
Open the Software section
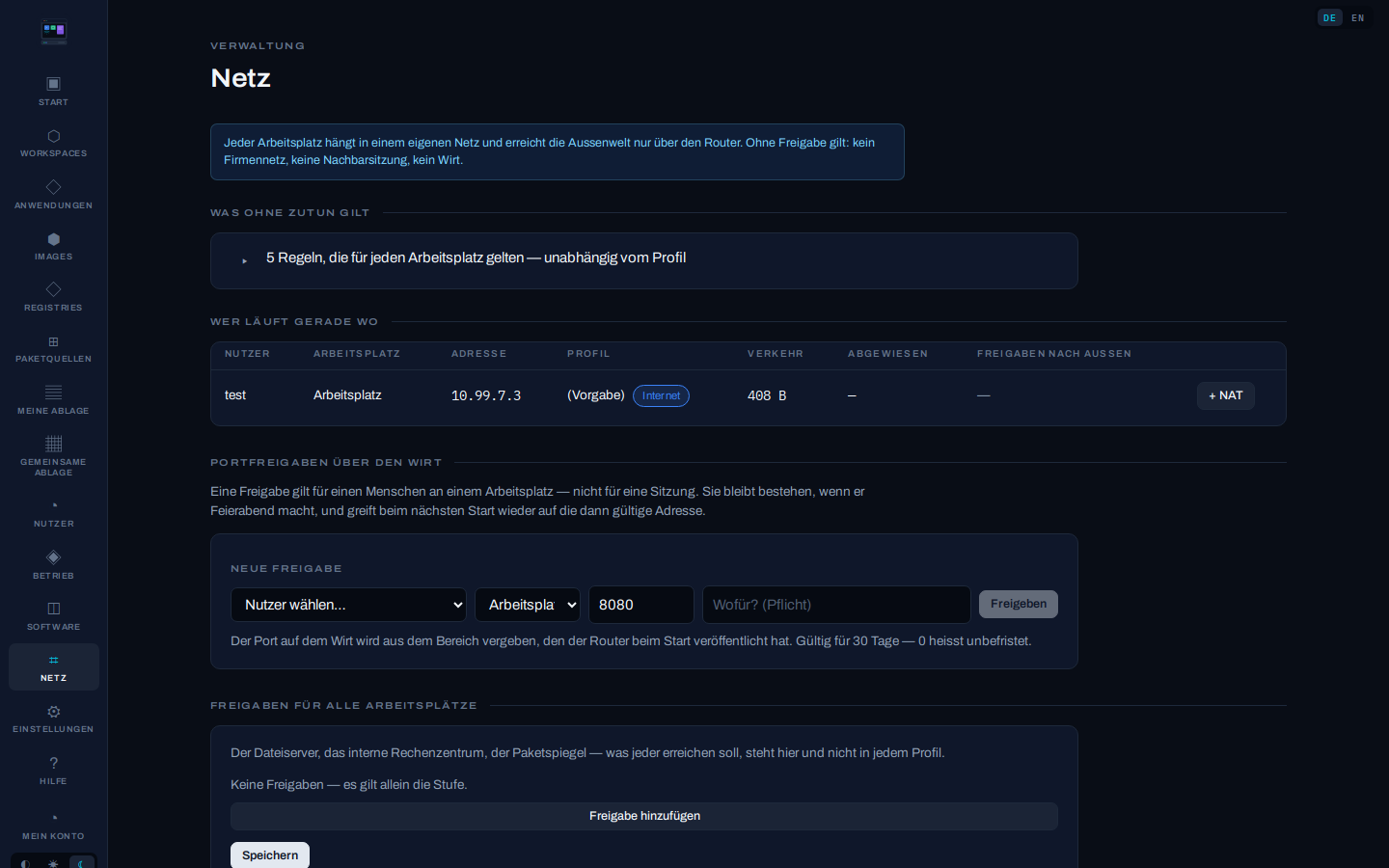53,615
